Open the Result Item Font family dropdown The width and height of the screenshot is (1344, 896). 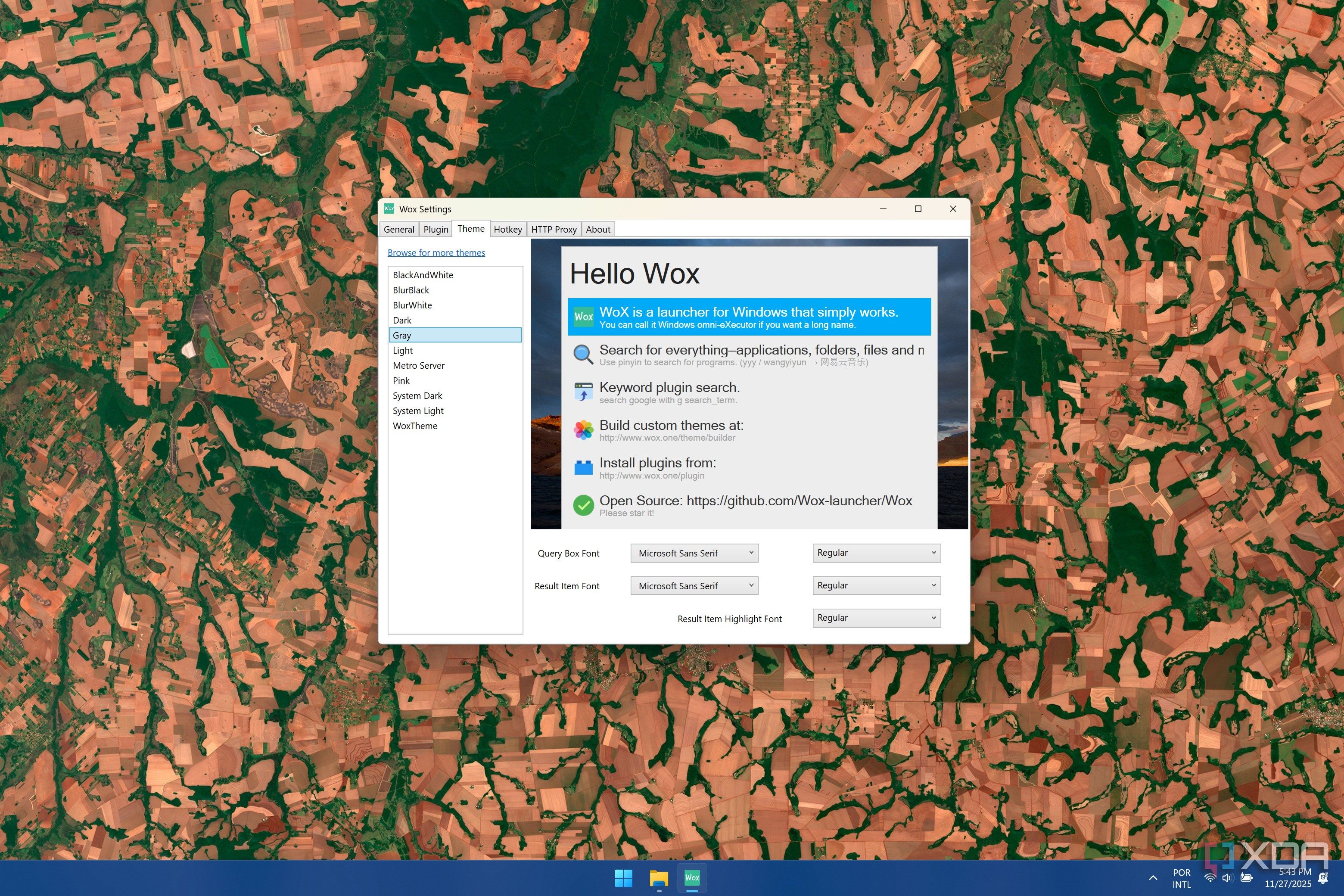point(694,586)
